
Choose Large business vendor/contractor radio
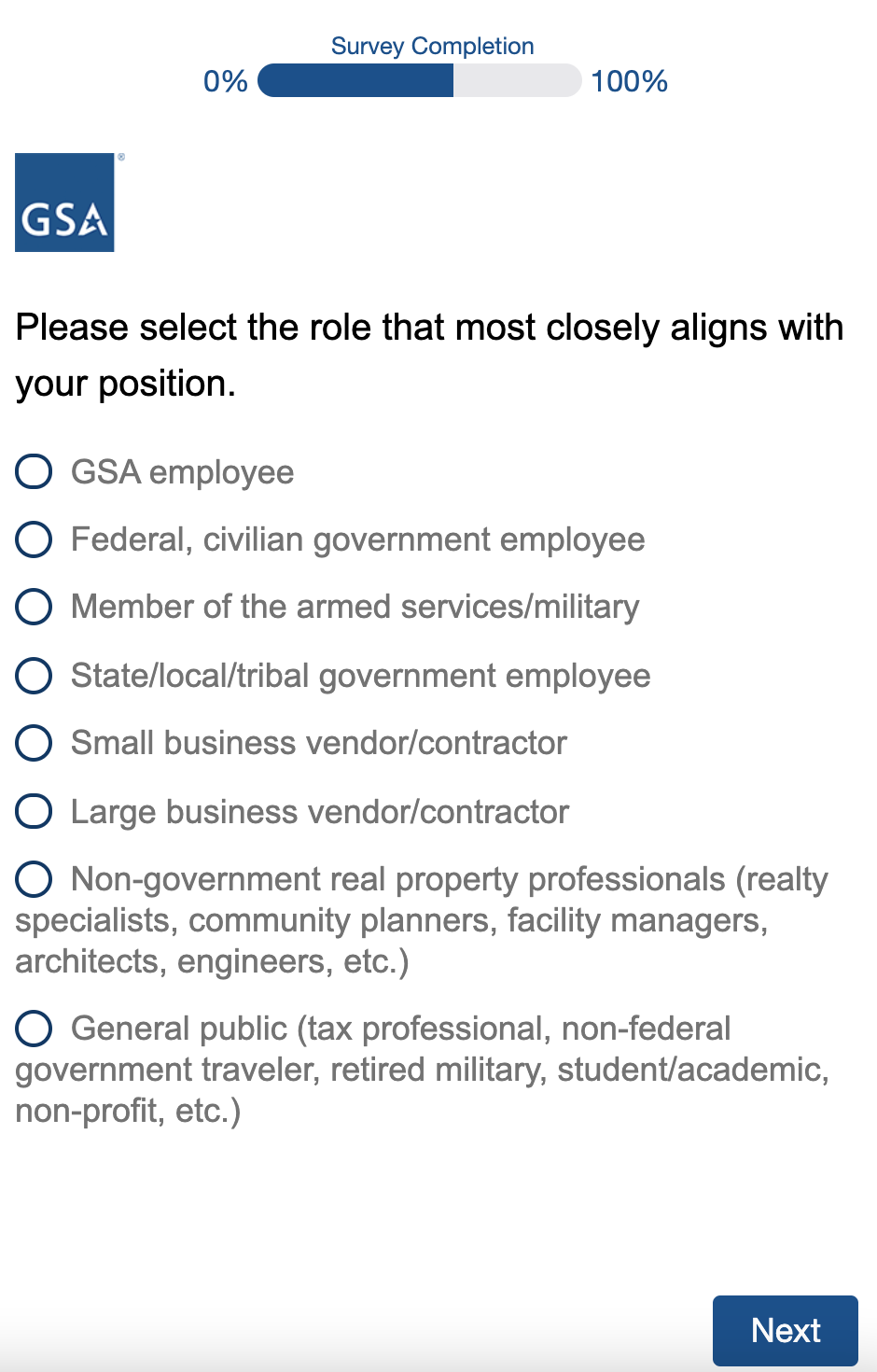(34, 811)
